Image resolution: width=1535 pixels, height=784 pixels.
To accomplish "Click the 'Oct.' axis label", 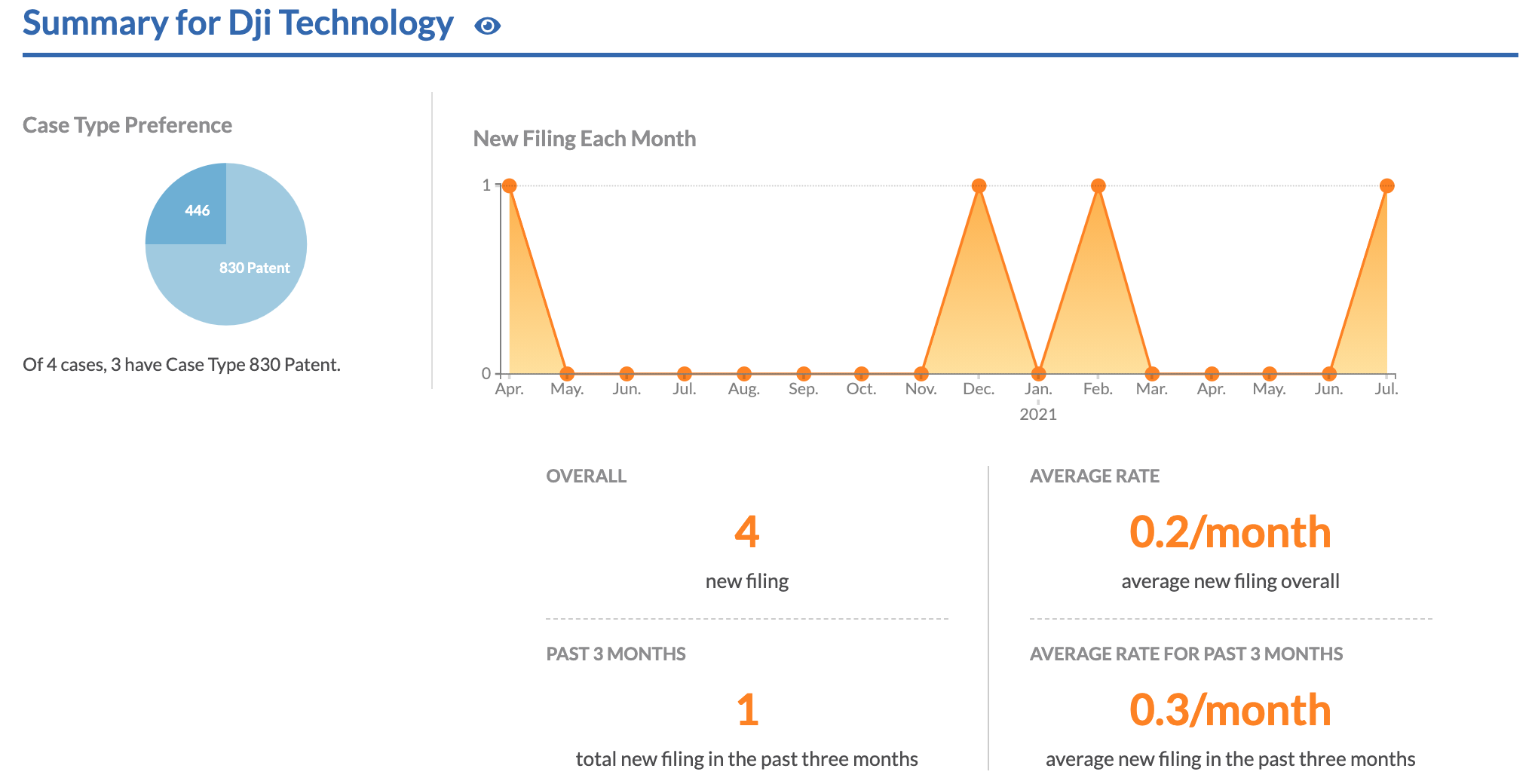I will pos(861,389).
